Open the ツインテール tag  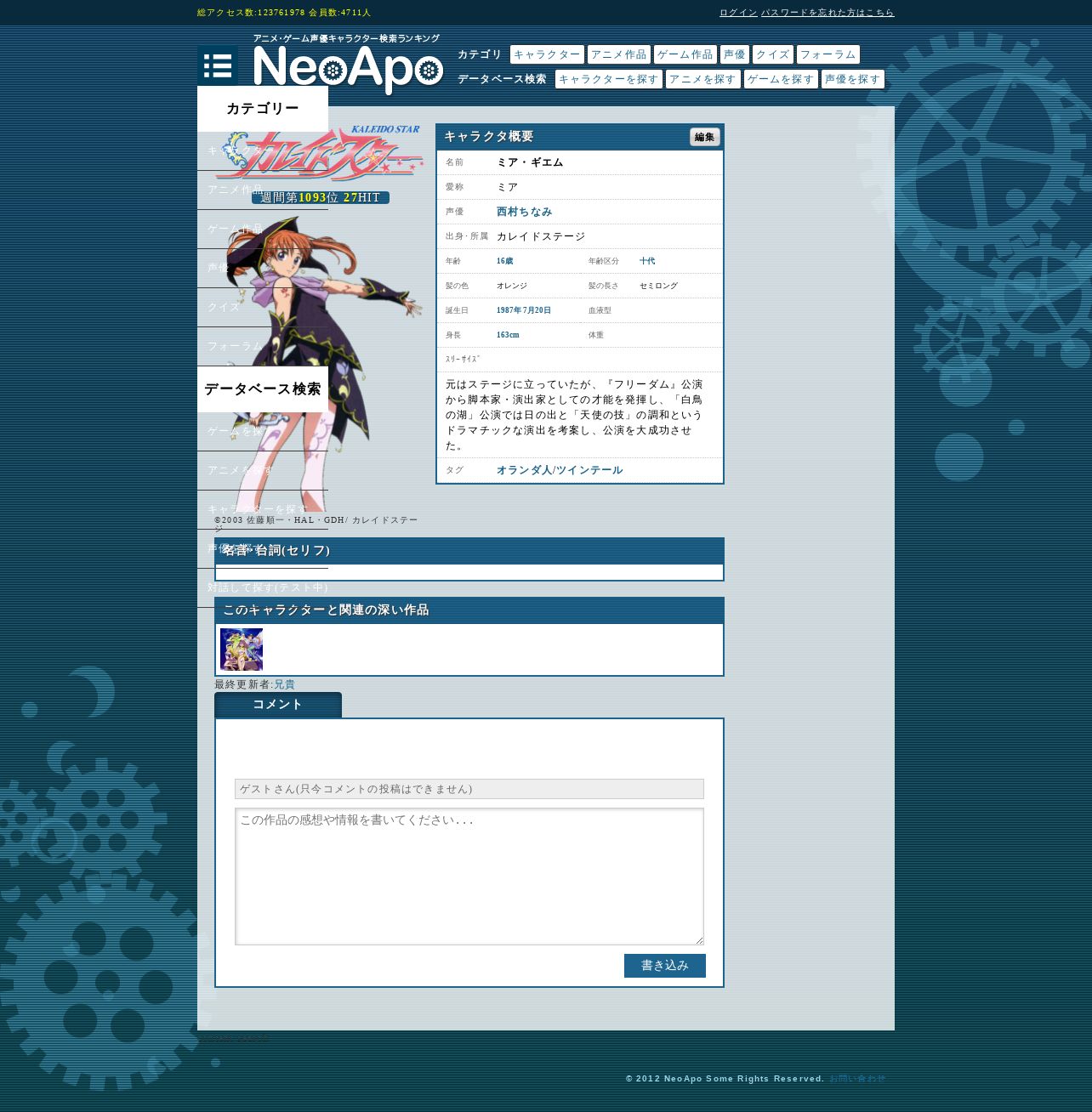[x=589, y=470]
